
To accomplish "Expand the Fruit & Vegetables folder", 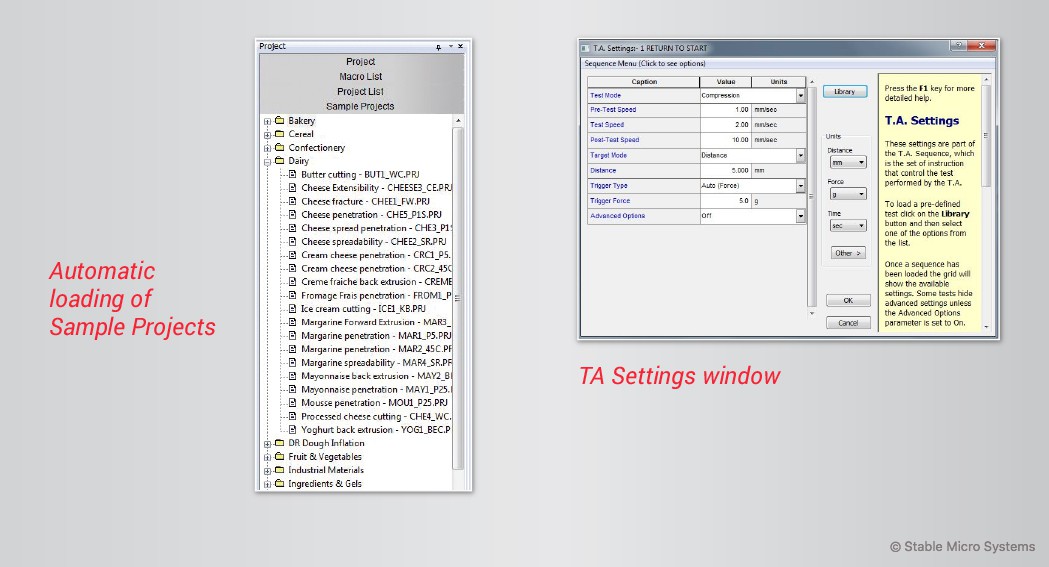I will [268, 457].
